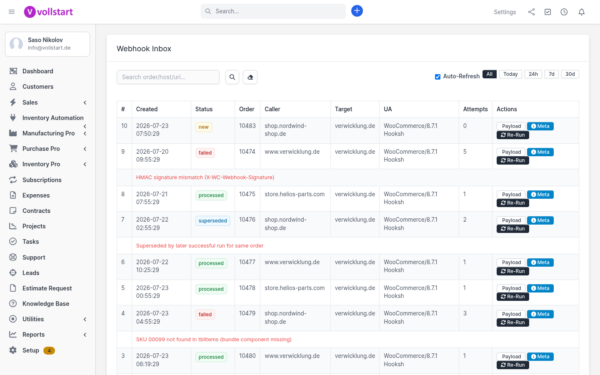The height and width of the screenshot is (375, 600).
Task: Click the Projects chart icon
Action: 13,226
